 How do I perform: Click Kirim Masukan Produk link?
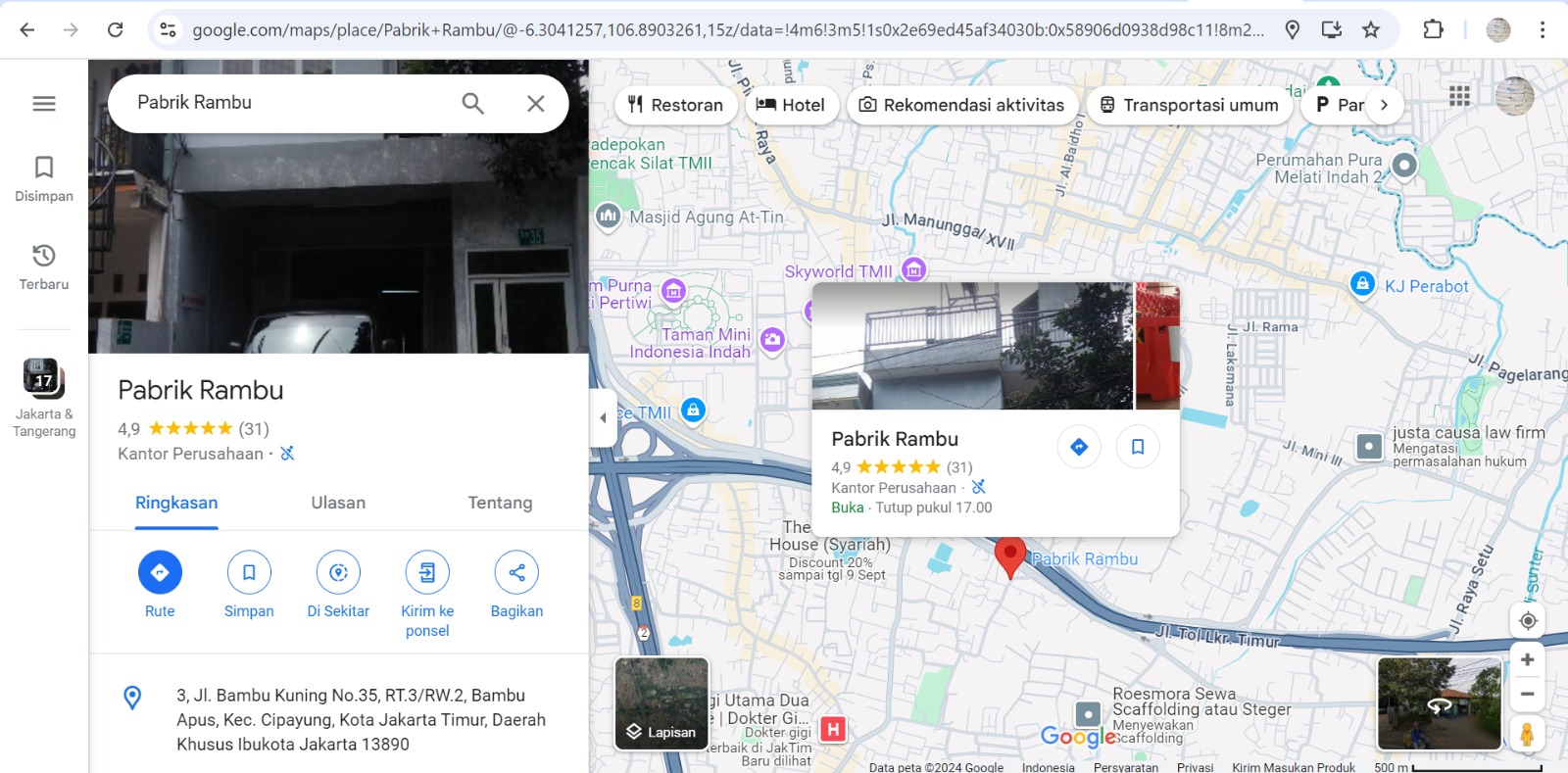(x=1294, y=767)
